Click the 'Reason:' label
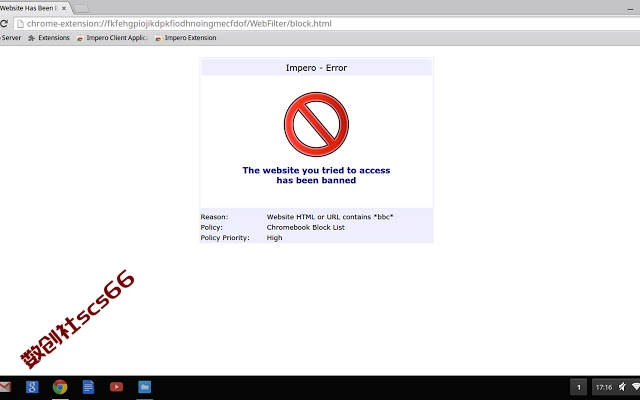Image resolution: width=640 pixels, height=400 pixels. pos(214,217)
